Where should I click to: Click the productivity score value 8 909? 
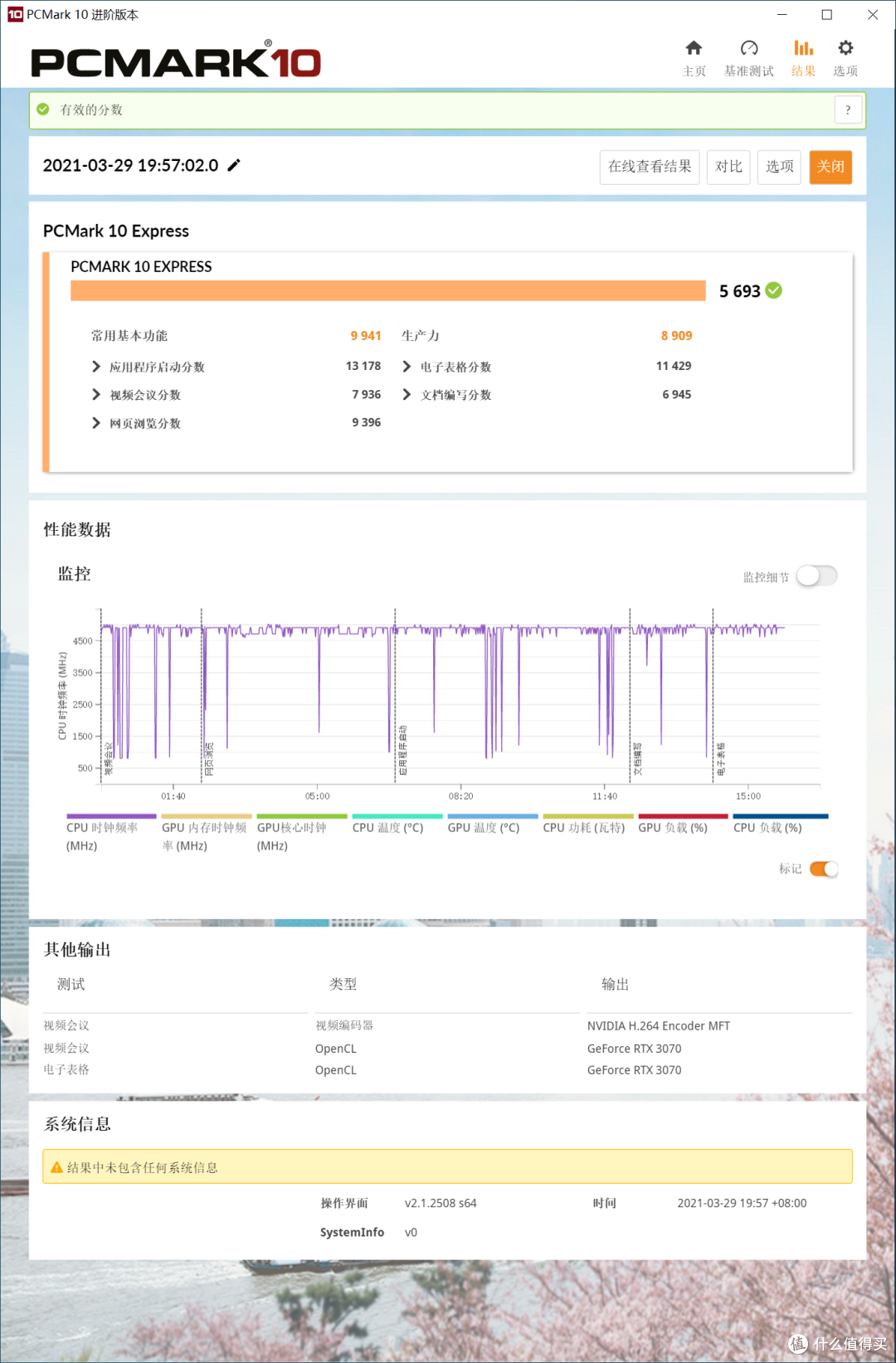[x=676, y=335]
